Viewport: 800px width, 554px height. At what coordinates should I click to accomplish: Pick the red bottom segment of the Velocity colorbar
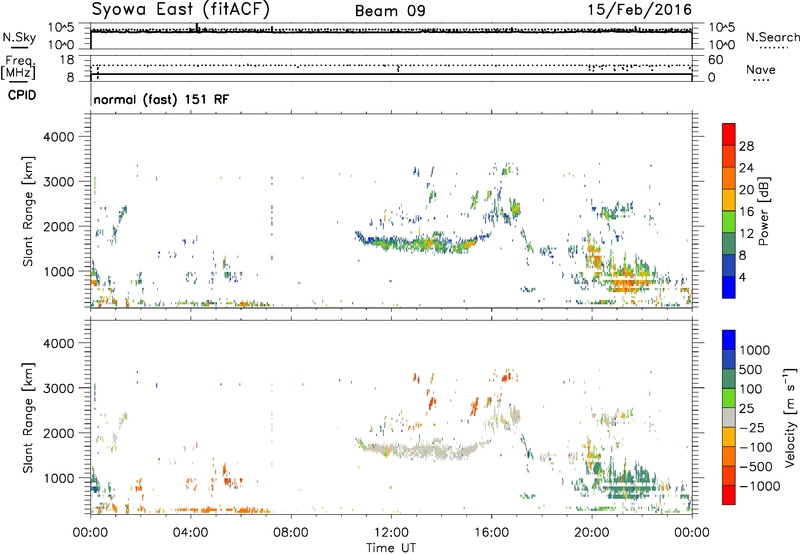pos(729,495)
